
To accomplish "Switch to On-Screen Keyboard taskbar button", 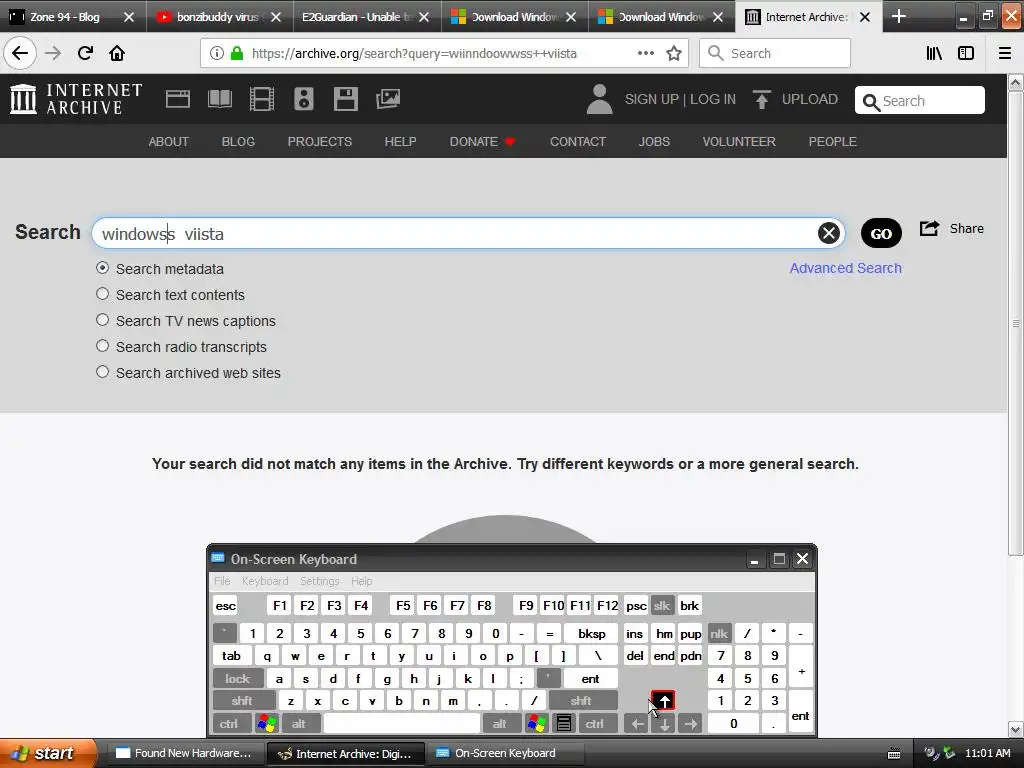I will tap(504, 753).
